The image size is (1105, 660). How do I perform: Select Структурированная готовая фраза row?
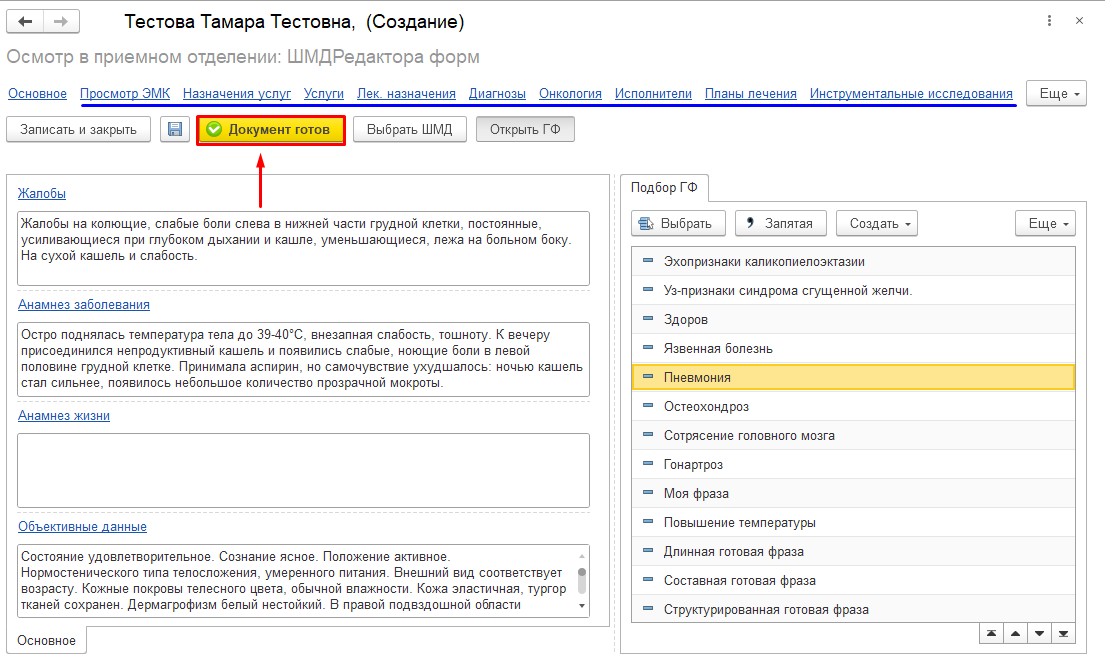pyautogui.click(x=853, y=609)
